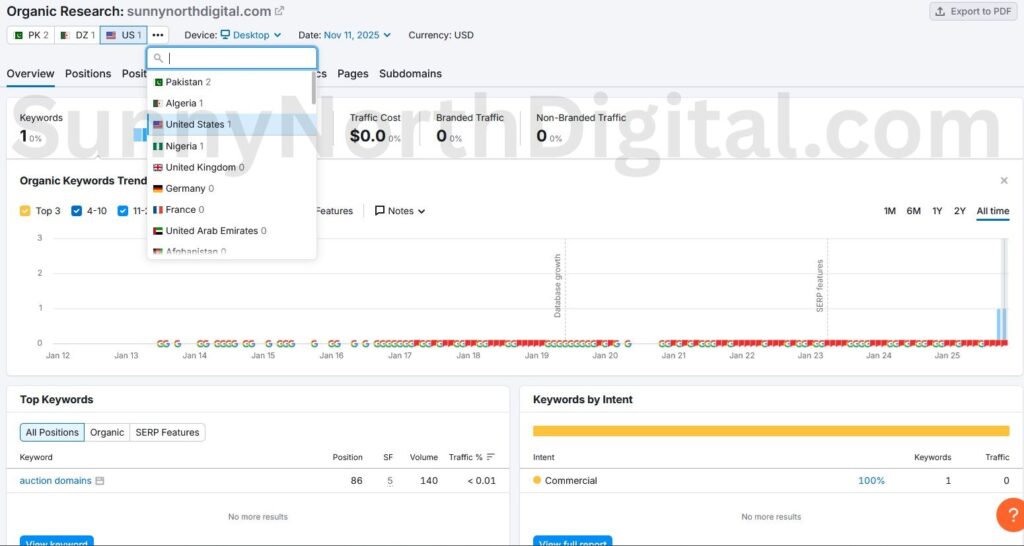1024x546 pixels.
Task: Select the PK 2 country chip
Action: [31, 35]
